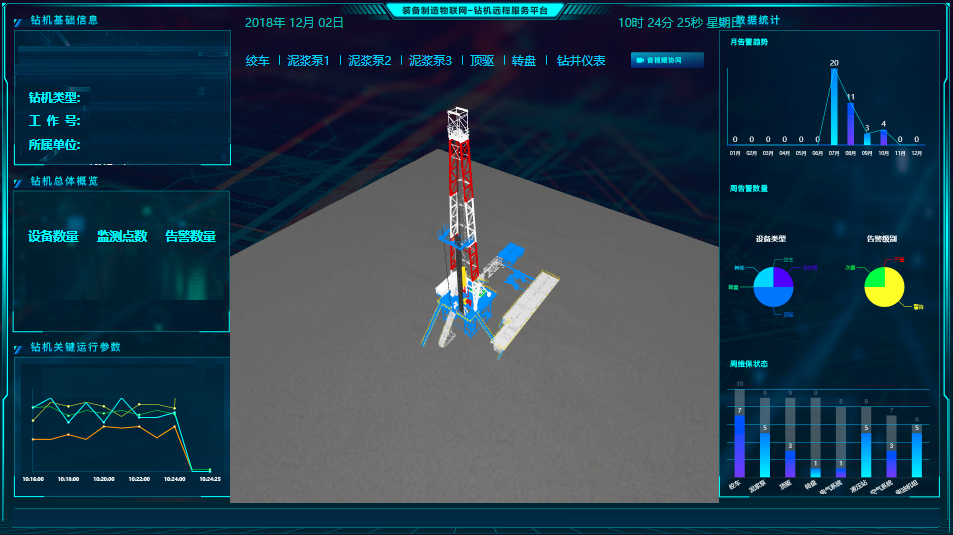The height and width of the screenshot is (535, 953).
Task: Go to the 顶驱 tab
Action: point(482,61)
